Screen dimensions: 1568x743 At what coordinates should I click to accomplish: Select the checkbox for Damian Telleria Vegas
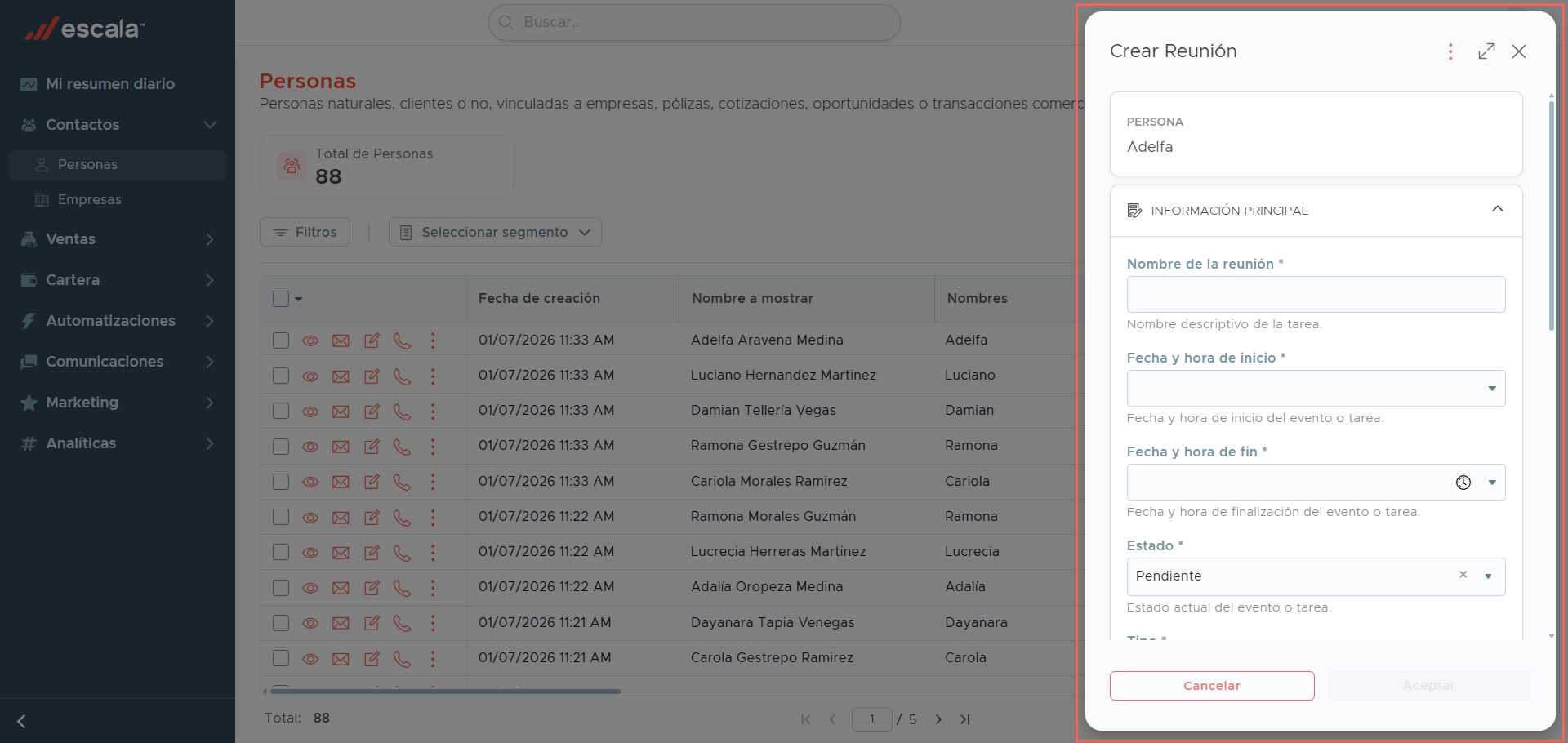[281, 411]
